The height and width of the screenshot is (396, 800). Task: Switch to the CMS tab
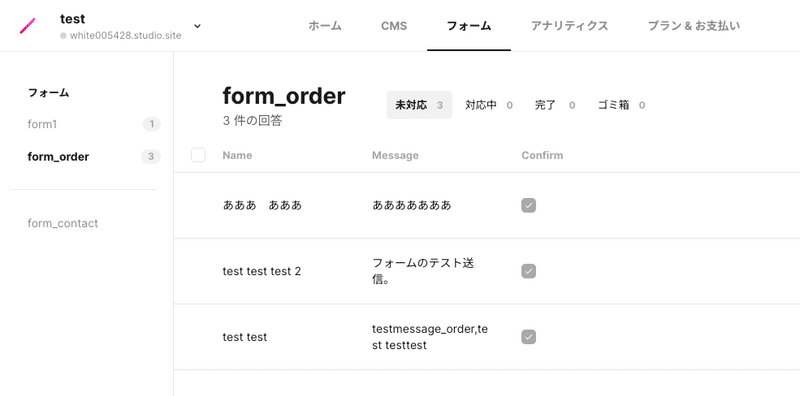point(394,26)
